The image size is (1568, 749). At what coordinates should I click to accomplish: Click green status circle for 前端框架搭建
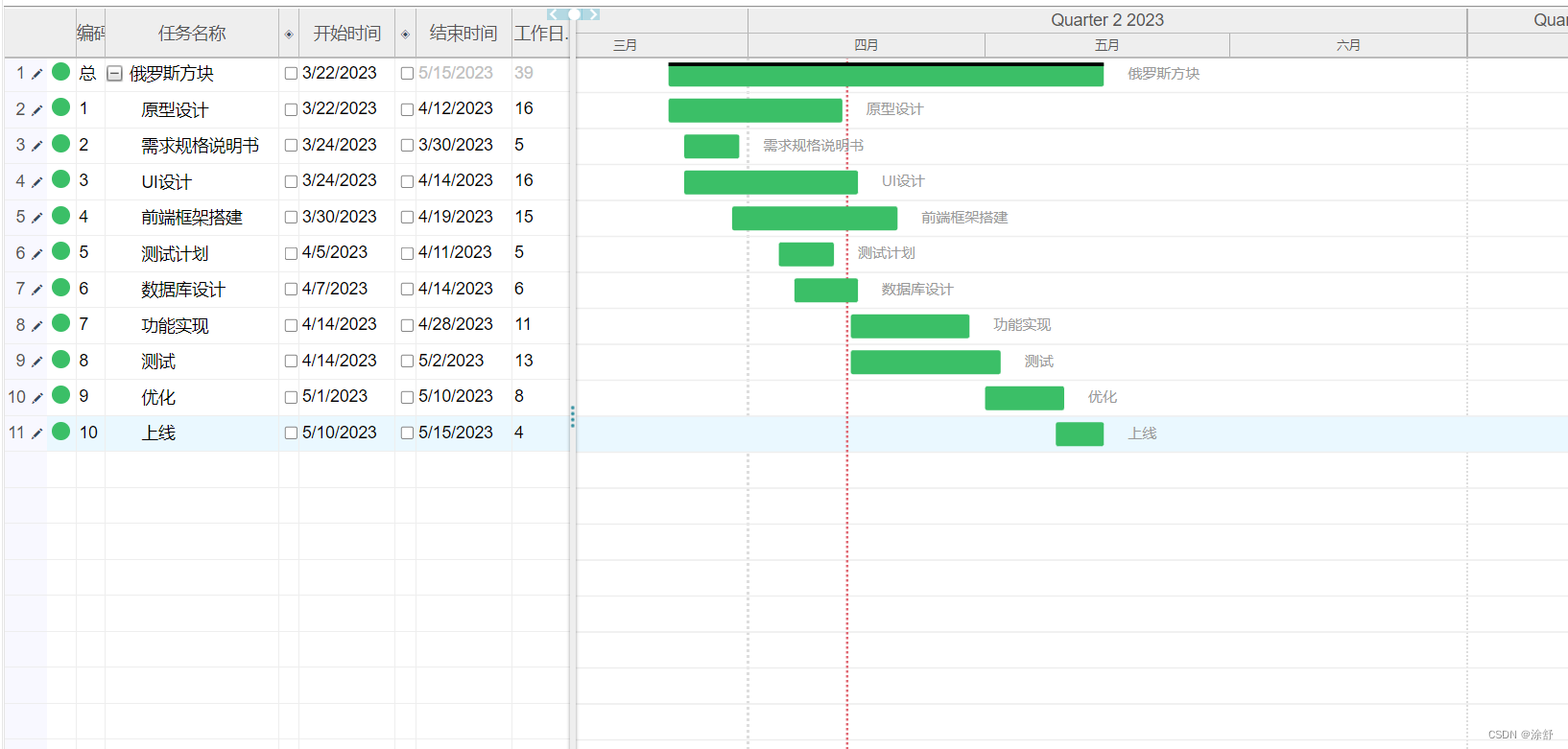(61, 215)
